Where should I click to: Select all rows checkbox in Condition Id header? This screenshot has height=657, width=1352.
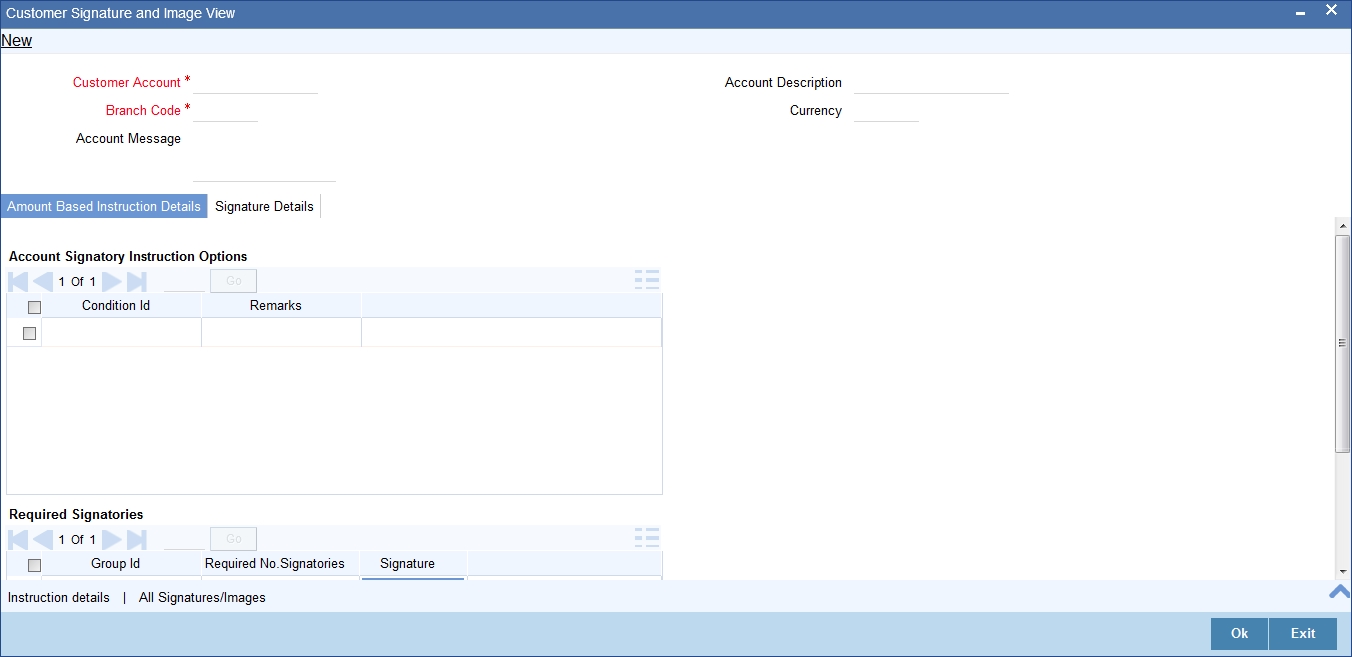tap(35, 307)
